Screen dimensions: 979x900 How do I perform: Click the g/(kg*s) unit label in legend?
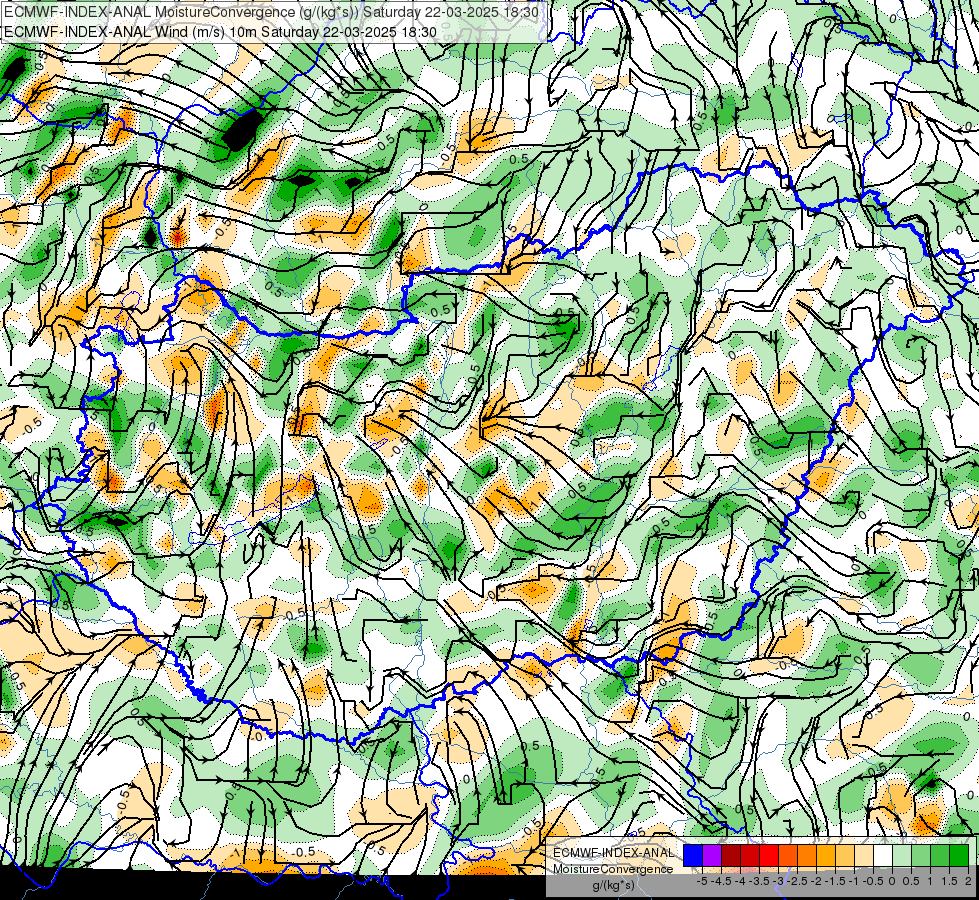[613, 885]
